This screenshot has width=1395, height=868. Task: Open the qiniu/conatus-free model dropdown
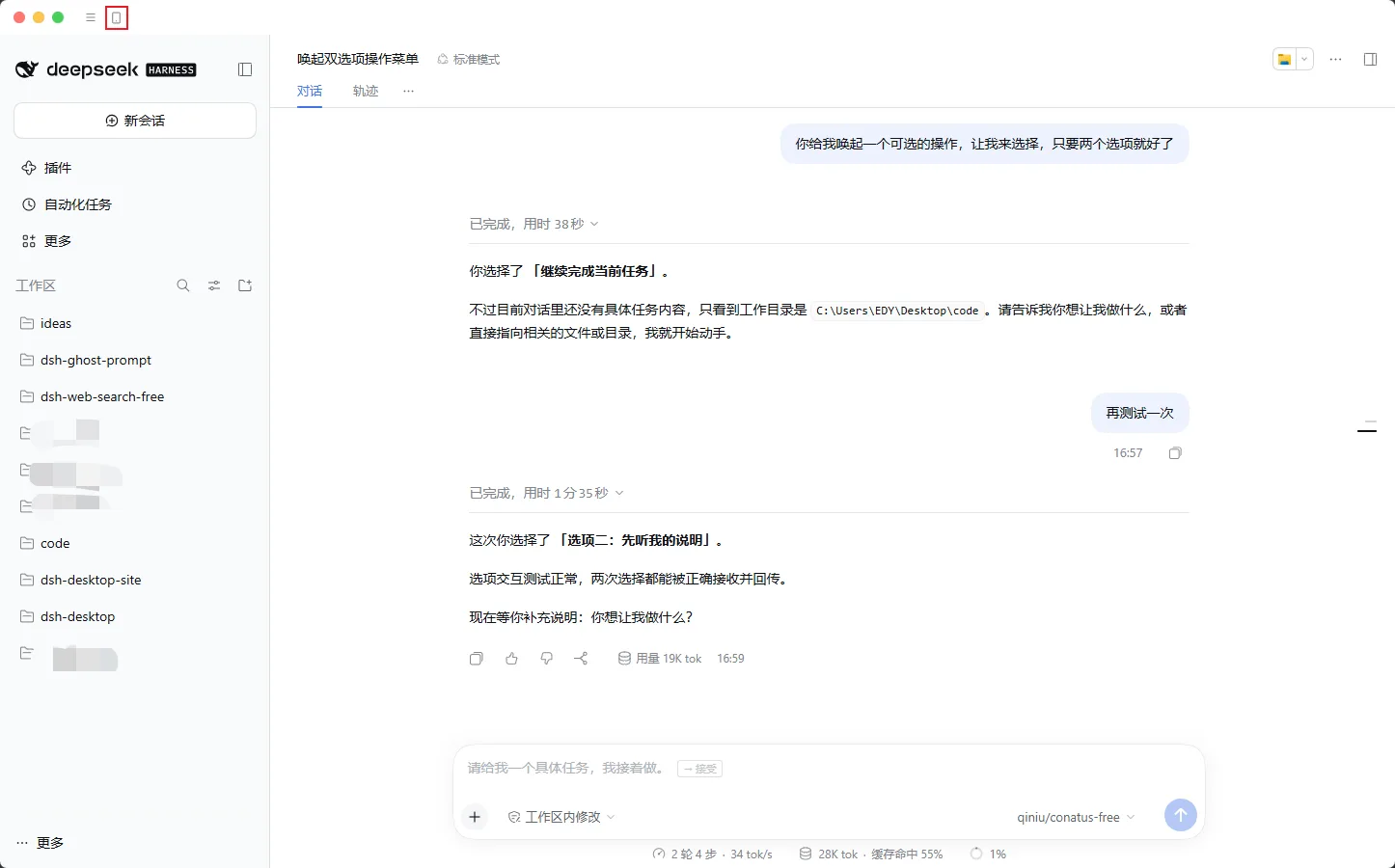[1076, 817]
